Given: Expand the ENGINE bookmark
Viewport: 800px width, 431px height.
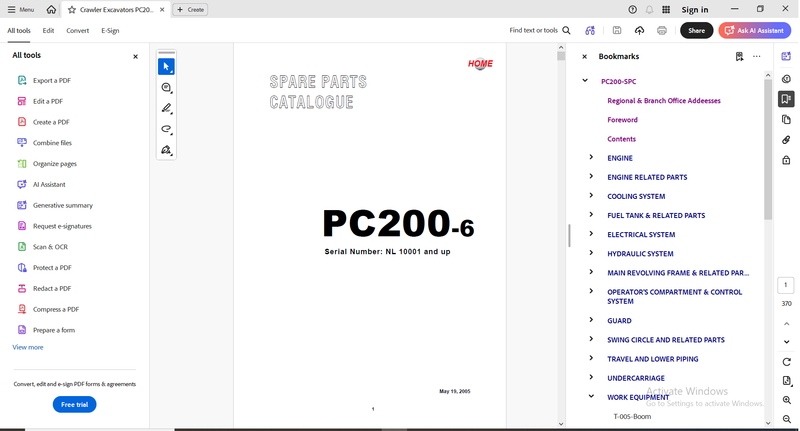Looking at the screenshot, I should [591, 158].
